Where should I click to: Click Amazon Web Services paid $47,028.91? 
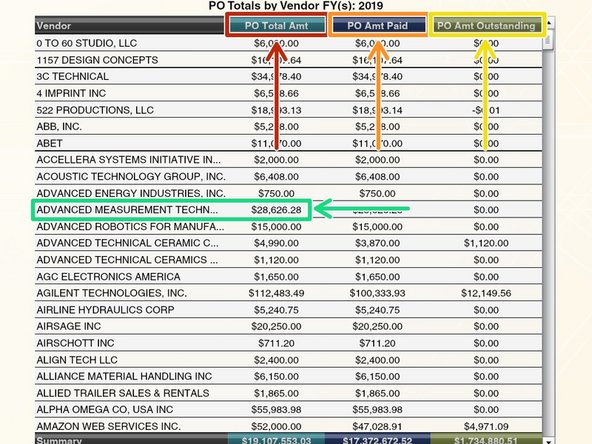378,427
